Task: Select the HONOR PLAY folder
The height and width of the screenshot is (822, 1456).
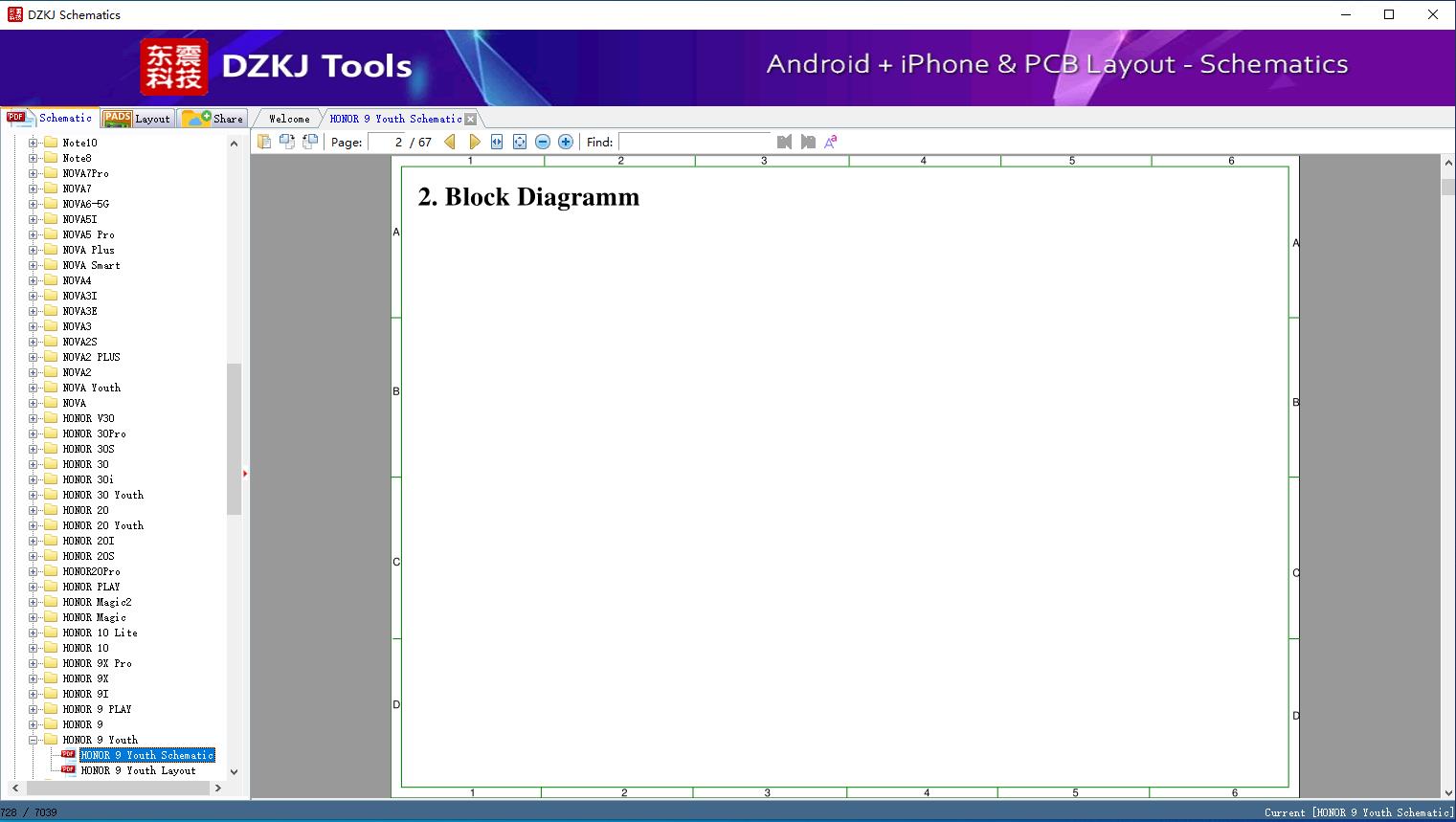Action: point(91,587)
